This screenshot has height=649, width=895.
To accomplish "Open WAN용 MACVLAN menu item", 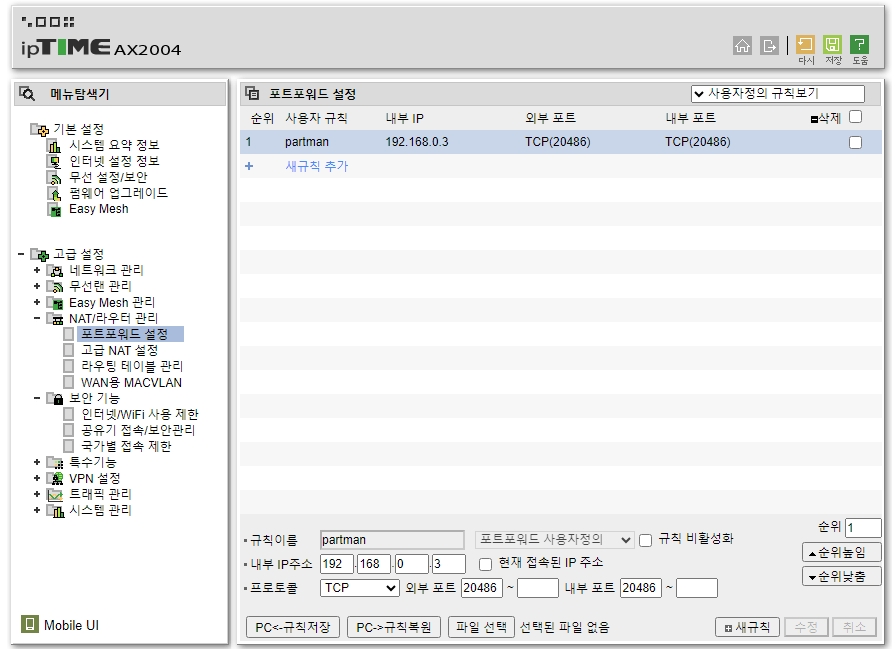I will (131, 382).
